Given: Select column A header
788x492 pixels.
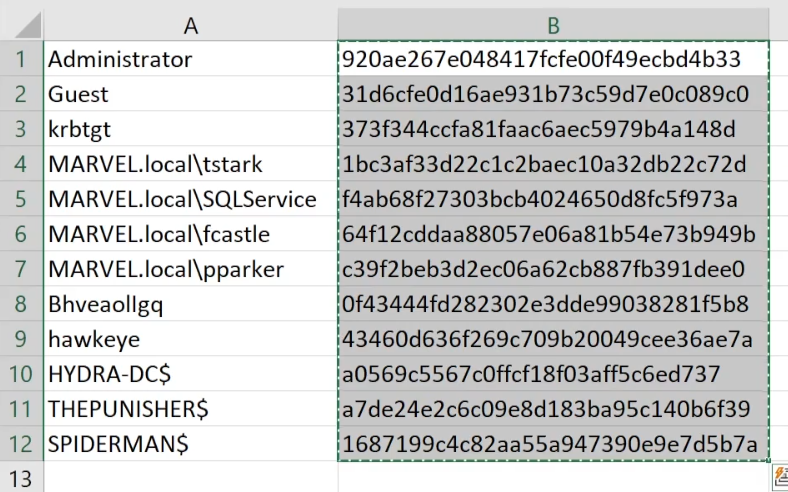Looking at the screenshot, I should coord(190,26).
